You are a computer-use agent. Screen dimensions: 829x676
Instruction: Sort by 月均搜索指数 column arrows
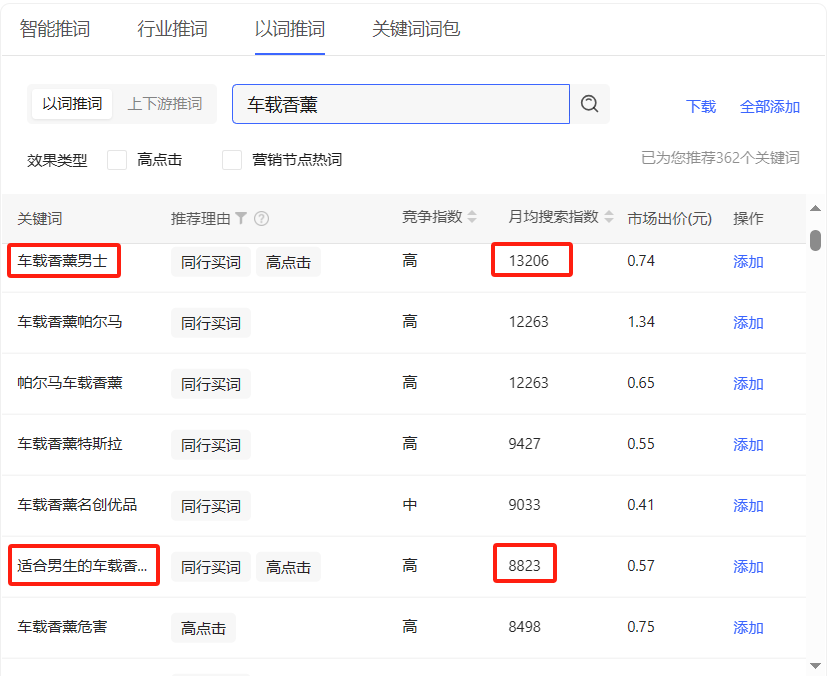(609, 217)
